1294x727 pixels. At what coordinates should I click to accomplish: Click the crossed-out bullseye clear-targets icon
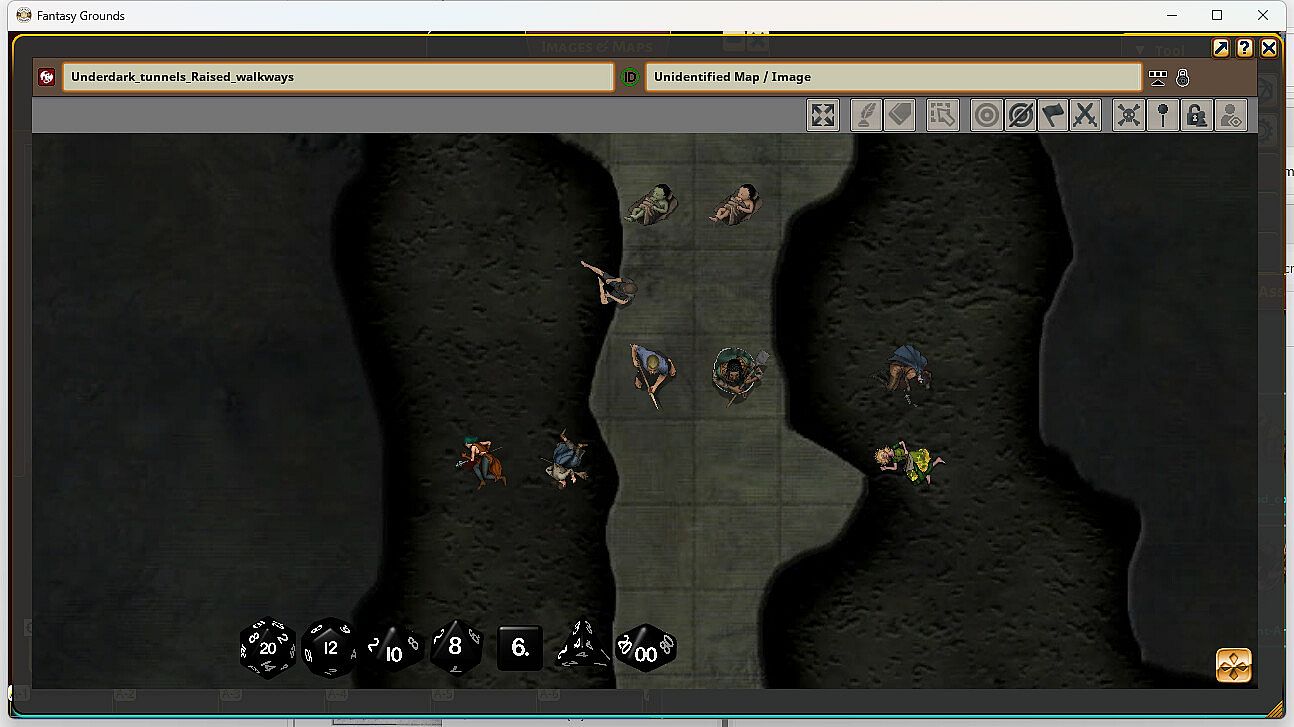[x=1020, y=115]
